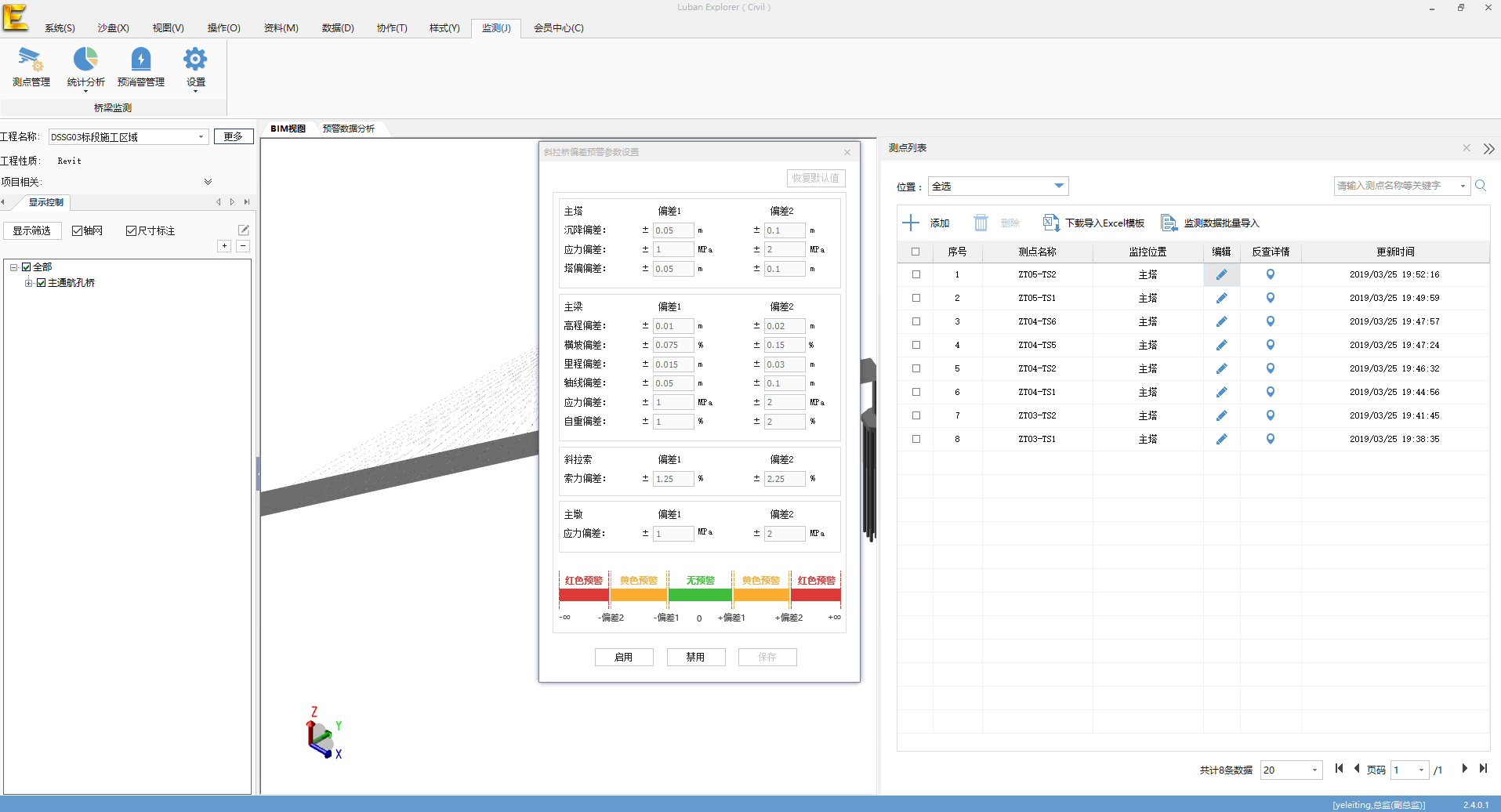Image resolution: width=1501 pixels, height=812 pixels.
Task: Check the box for row 8 ZT03-TS1
Action: pos(915,439)
